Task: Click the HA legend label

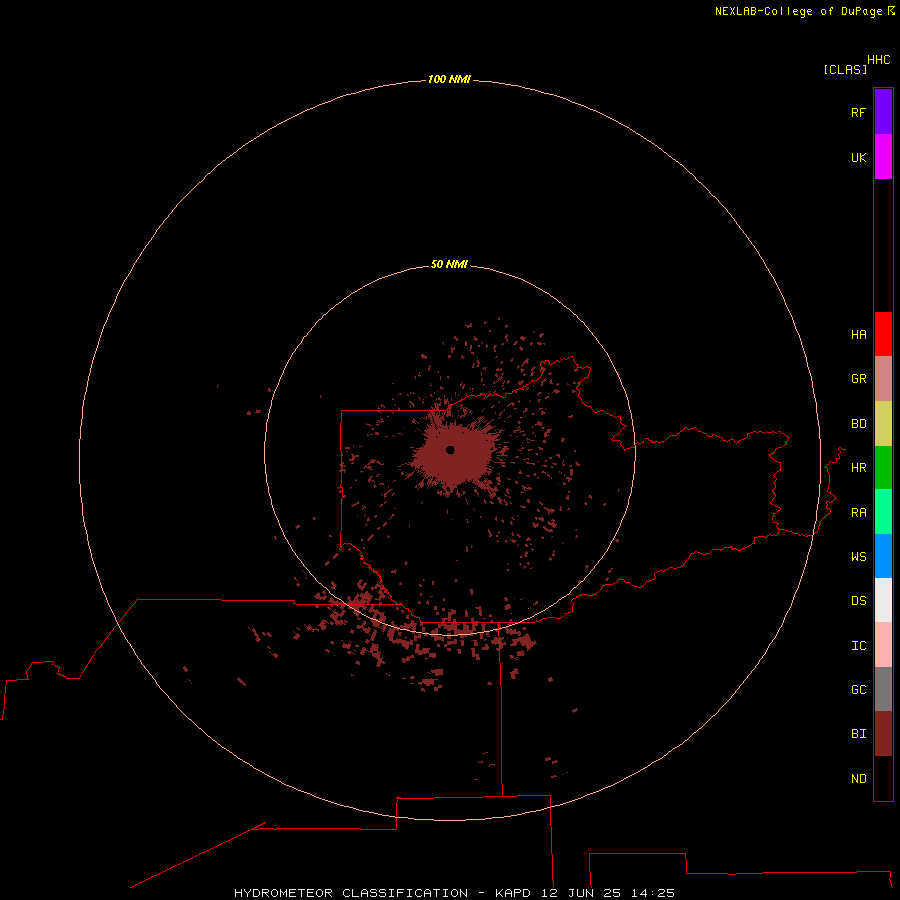Action: 858,335
